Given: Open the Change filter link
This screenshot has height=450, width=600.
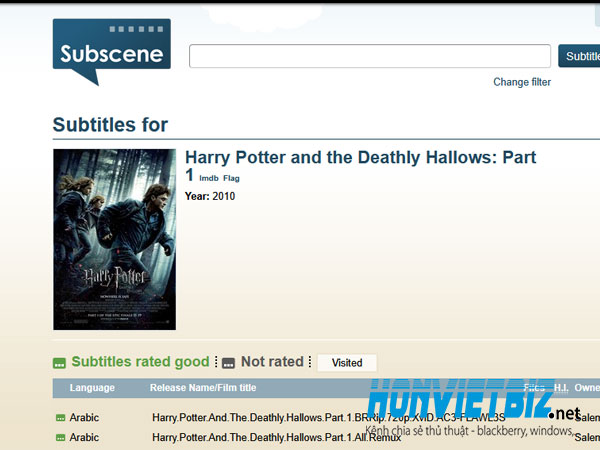Looking at the screenshot, I should click(x=522, y=82).
